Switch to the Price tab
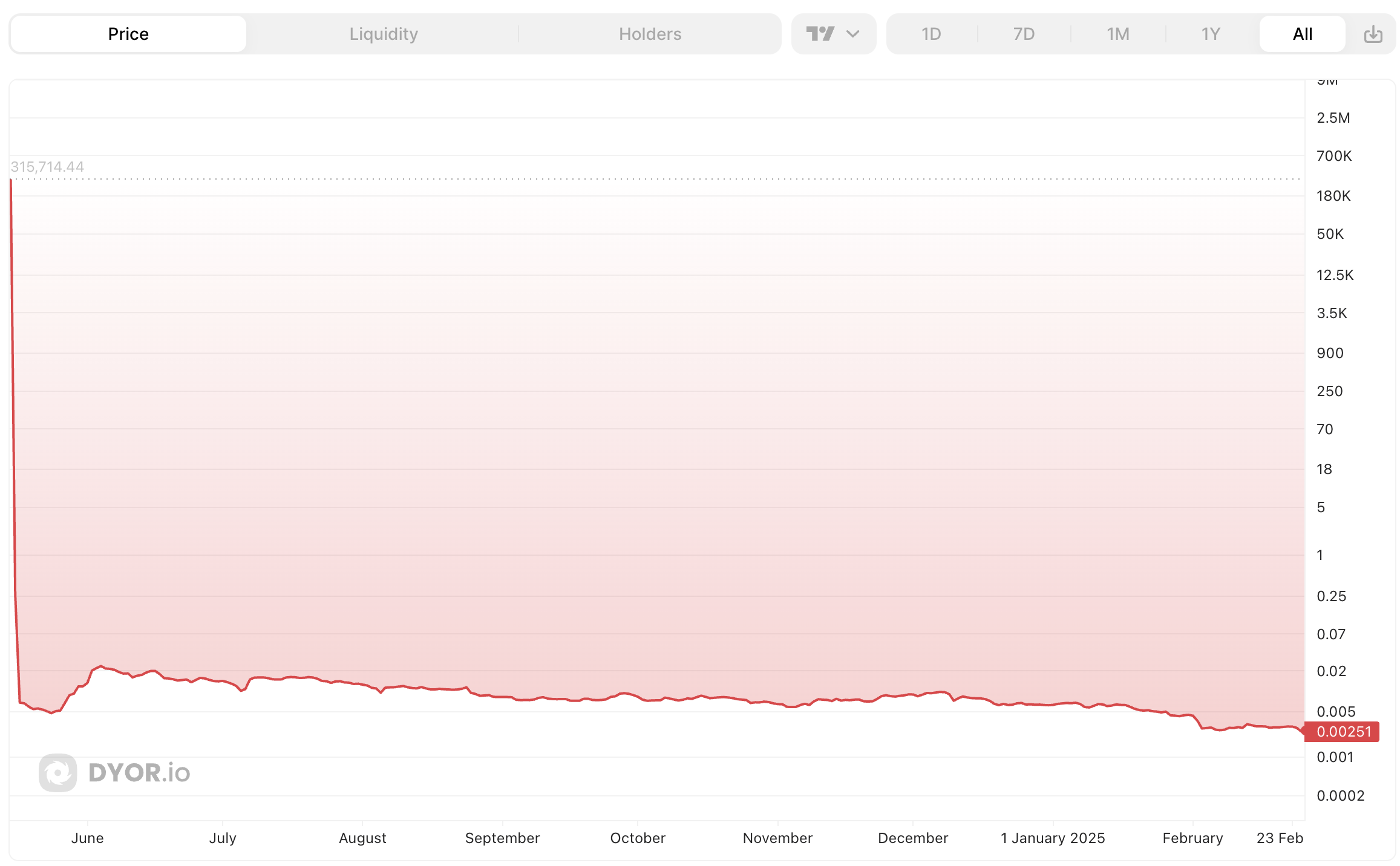This screenshot has height=866, width=1400. point(128,34)
